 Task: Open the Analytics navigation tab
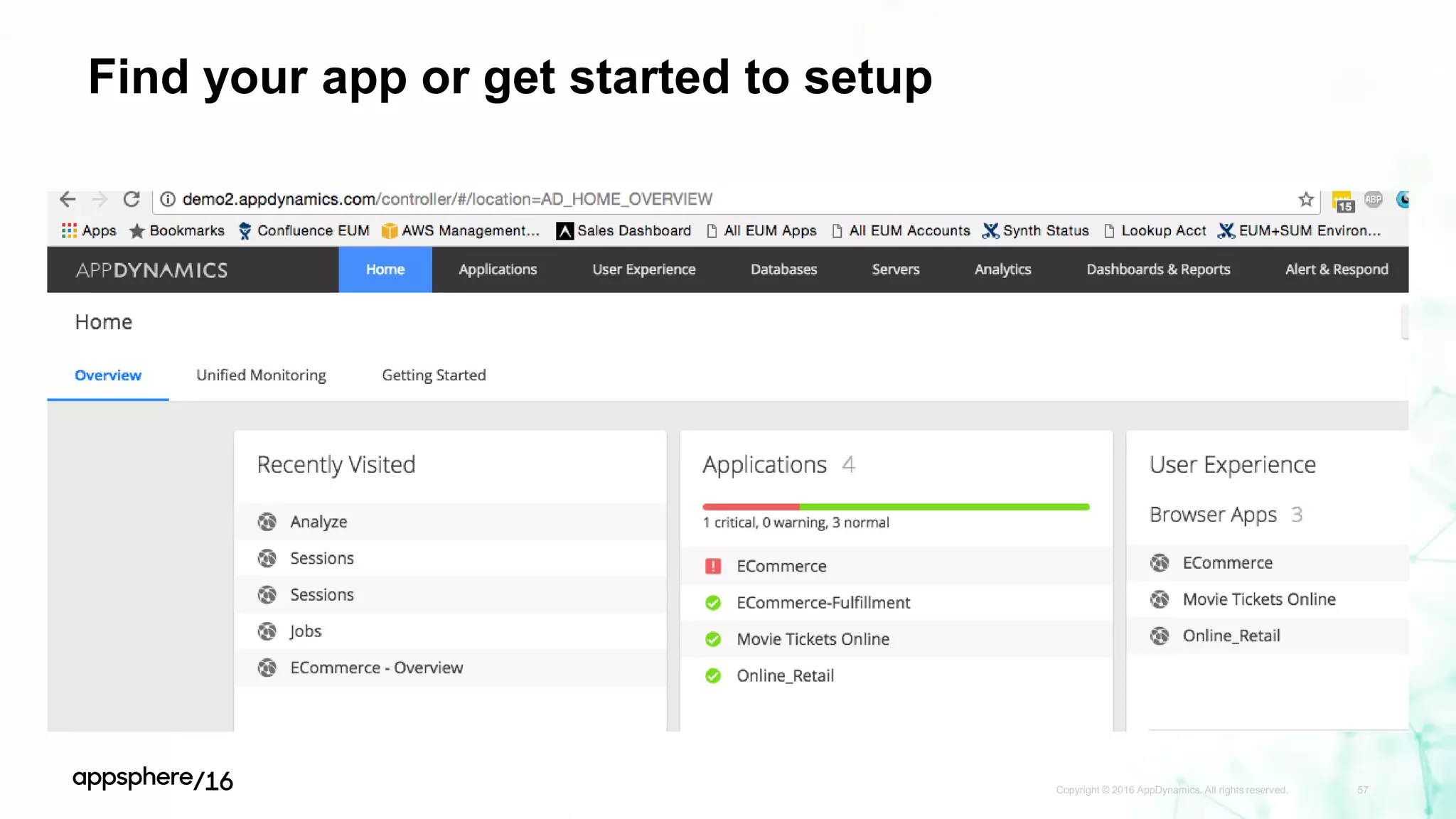1003,269
